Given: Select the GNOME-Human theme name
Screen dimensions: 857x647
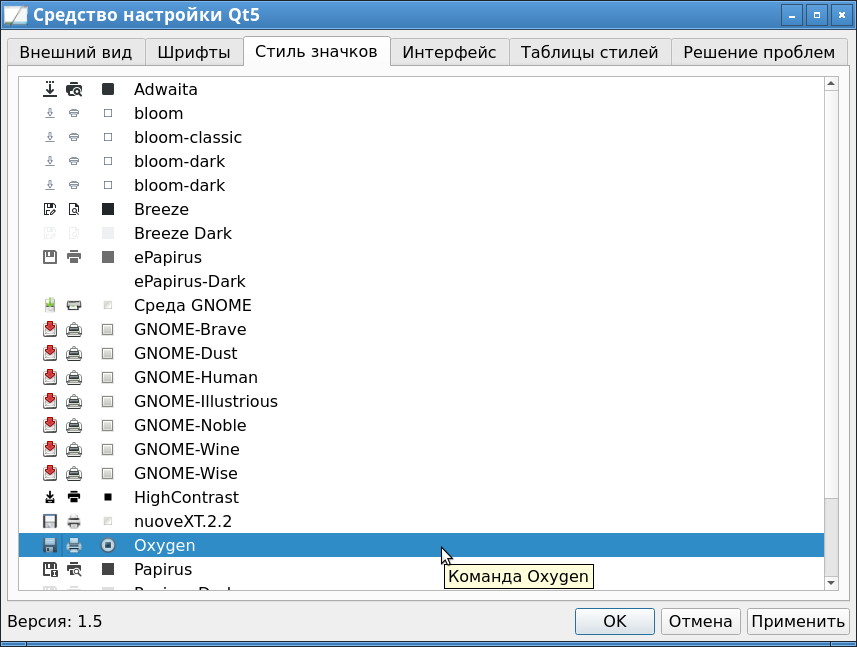Looking at the screenshot, I should pyautogui.click(x=196, y=378).
